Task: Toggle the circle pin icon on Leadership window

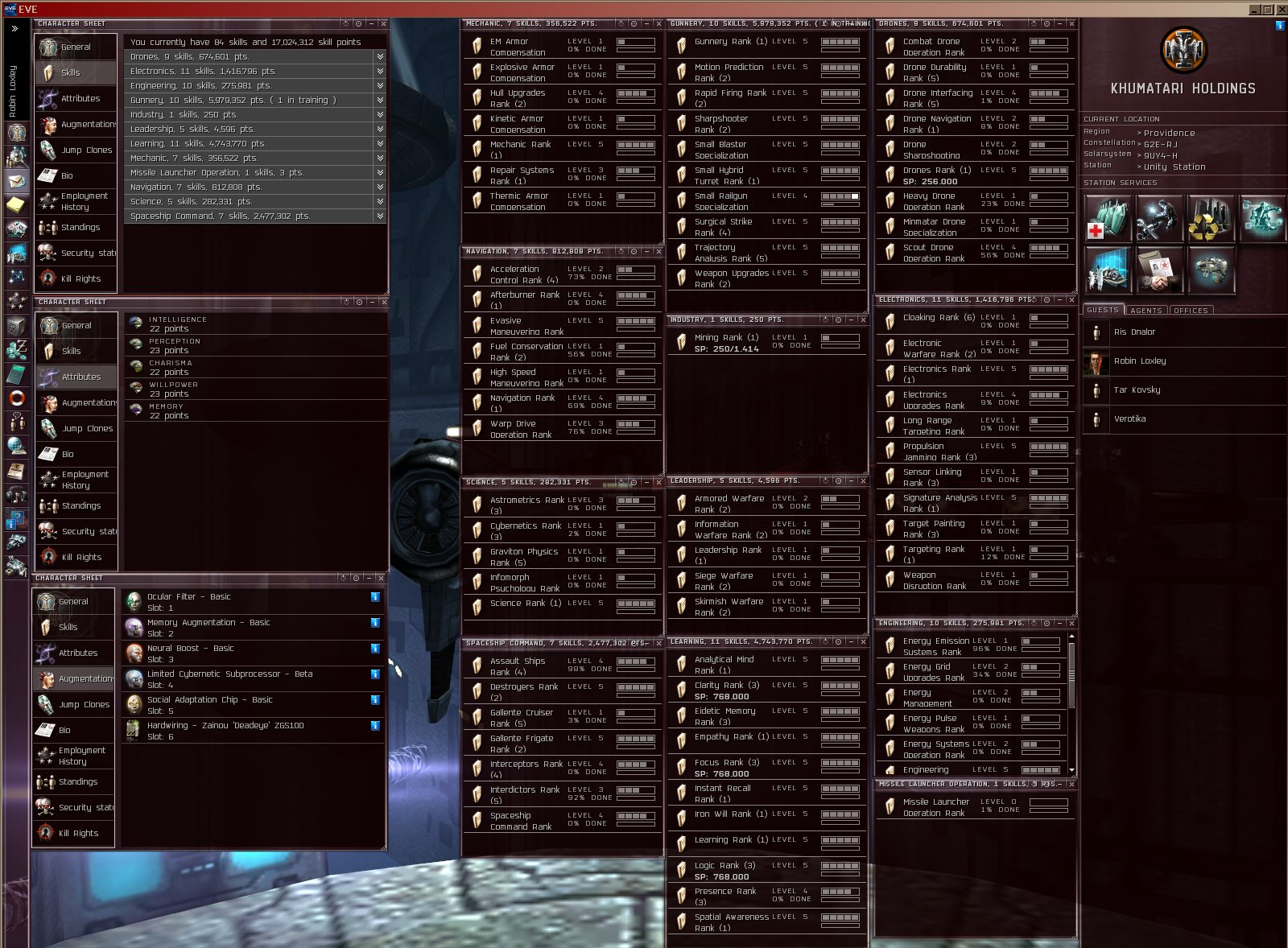Action: coord(838,481)
